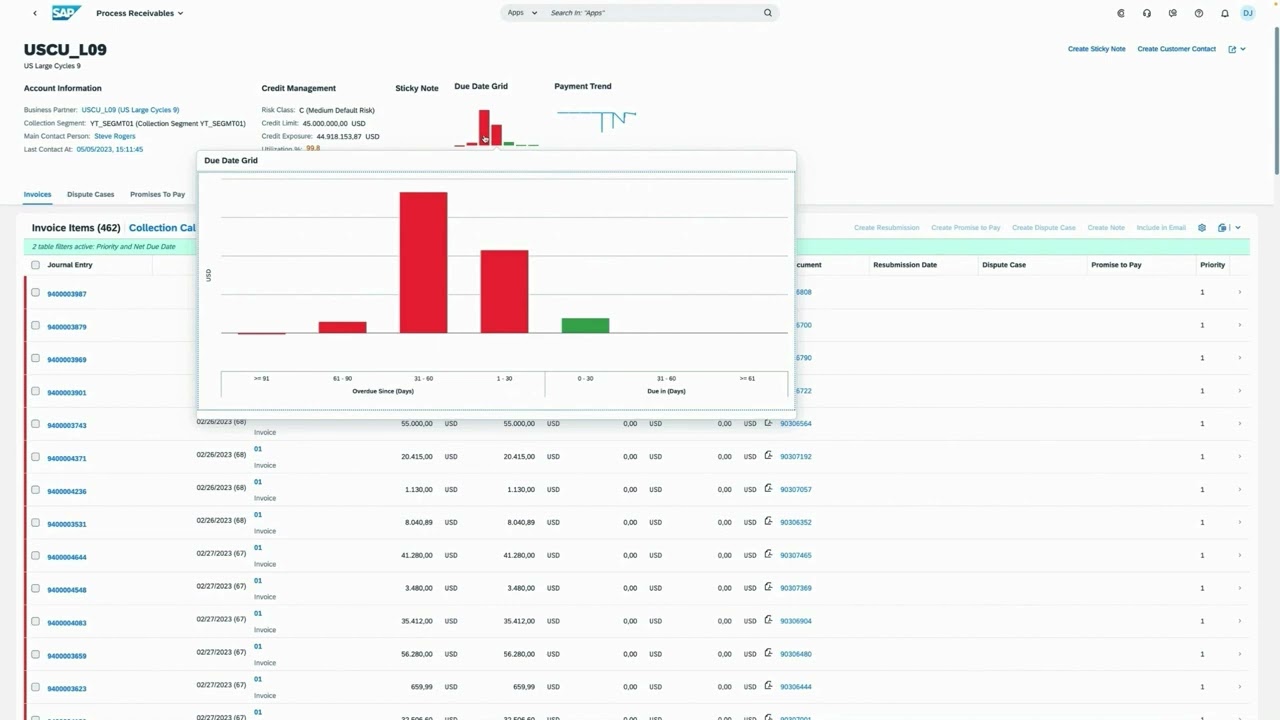Viewport: 1280px width, 720px height.
Task: Open the feedback chat icon
Action: [1173, 13]
